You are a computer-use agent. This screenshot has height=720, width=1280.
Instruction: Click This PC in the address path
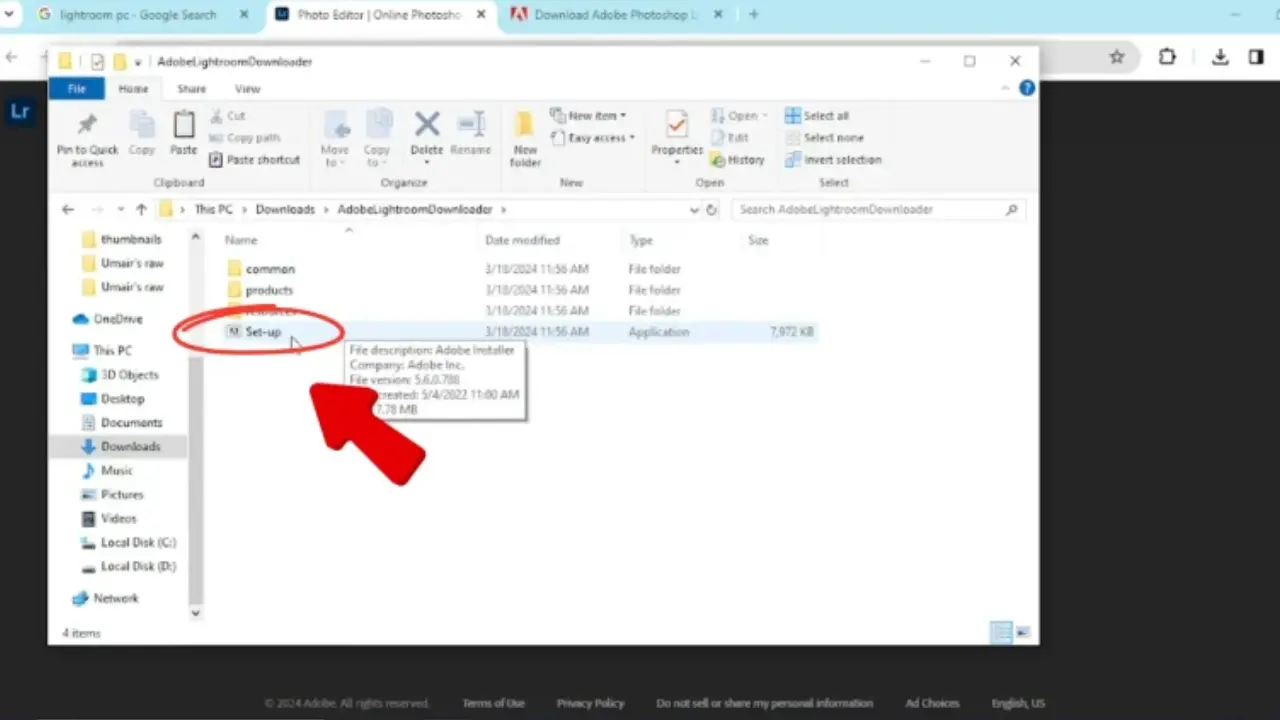coord(213,210)
